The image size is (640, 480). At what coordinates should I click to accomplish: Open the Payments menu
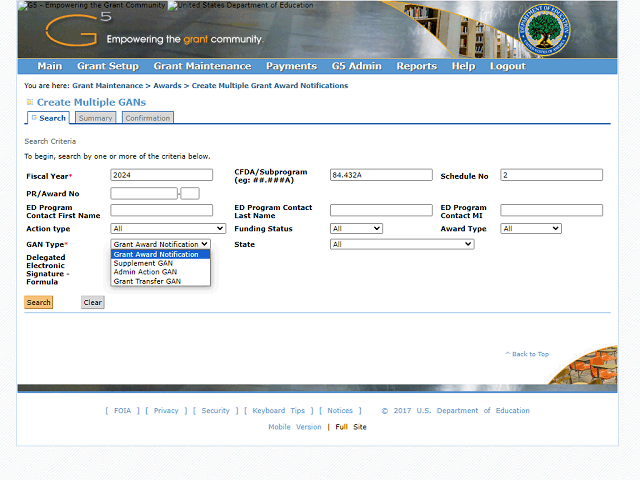point(291,66)
